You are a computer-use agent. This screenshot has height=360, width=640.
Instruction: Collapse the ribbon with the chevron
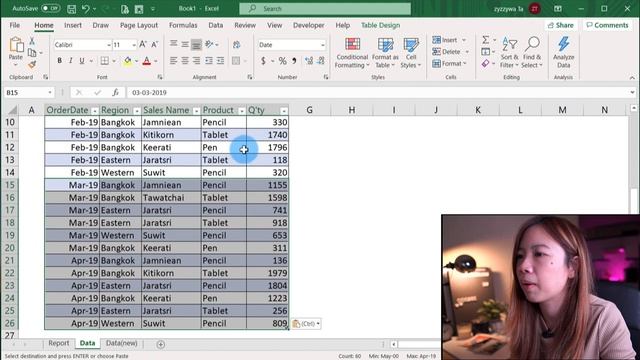(x=632, y=78)
